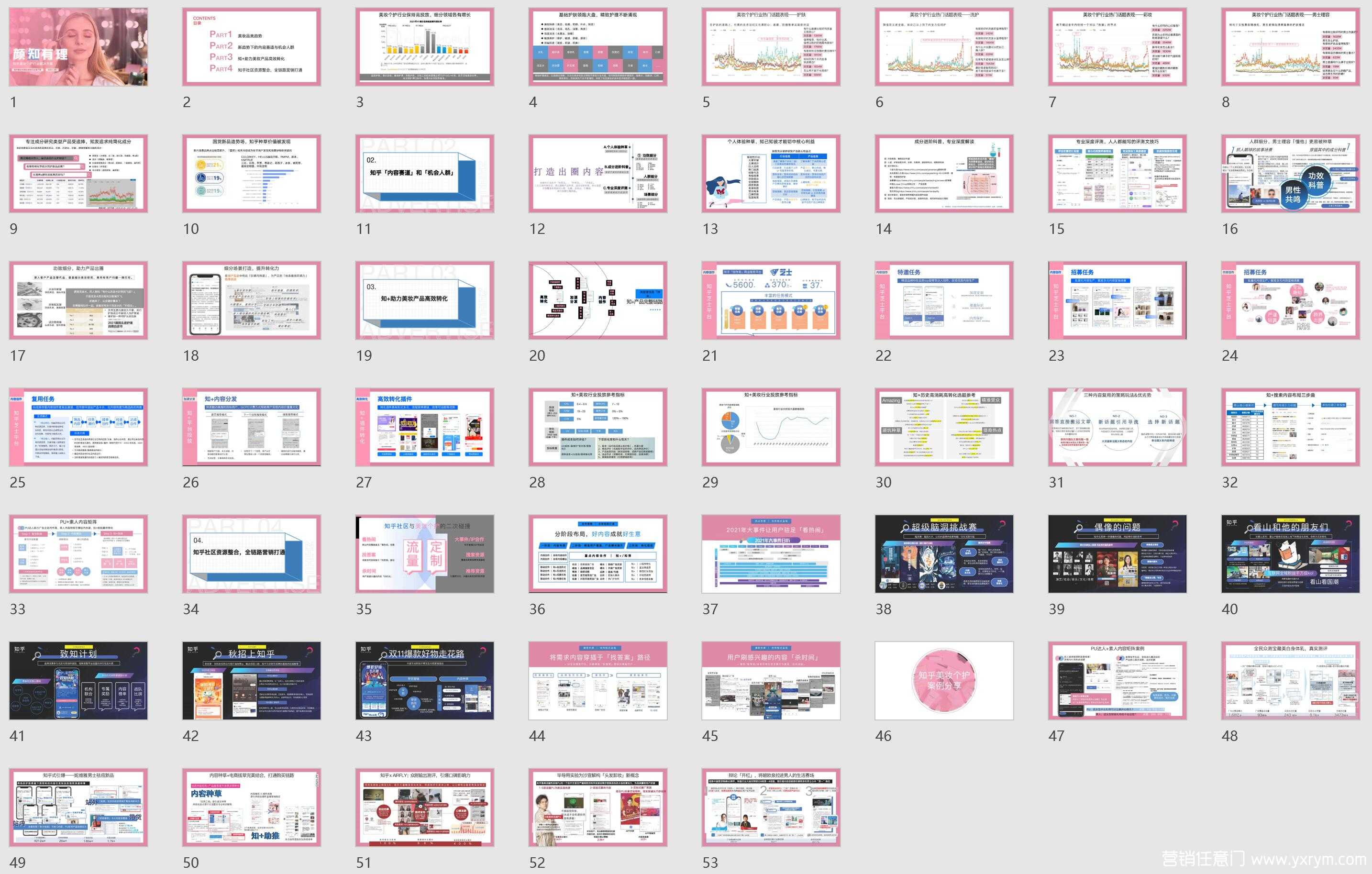The height and width of the screenshot is (874, 1372).
Task: Select slide 27 高效转化插件 thumbnail
Action: pyautogui.click(x=424, y=427)
